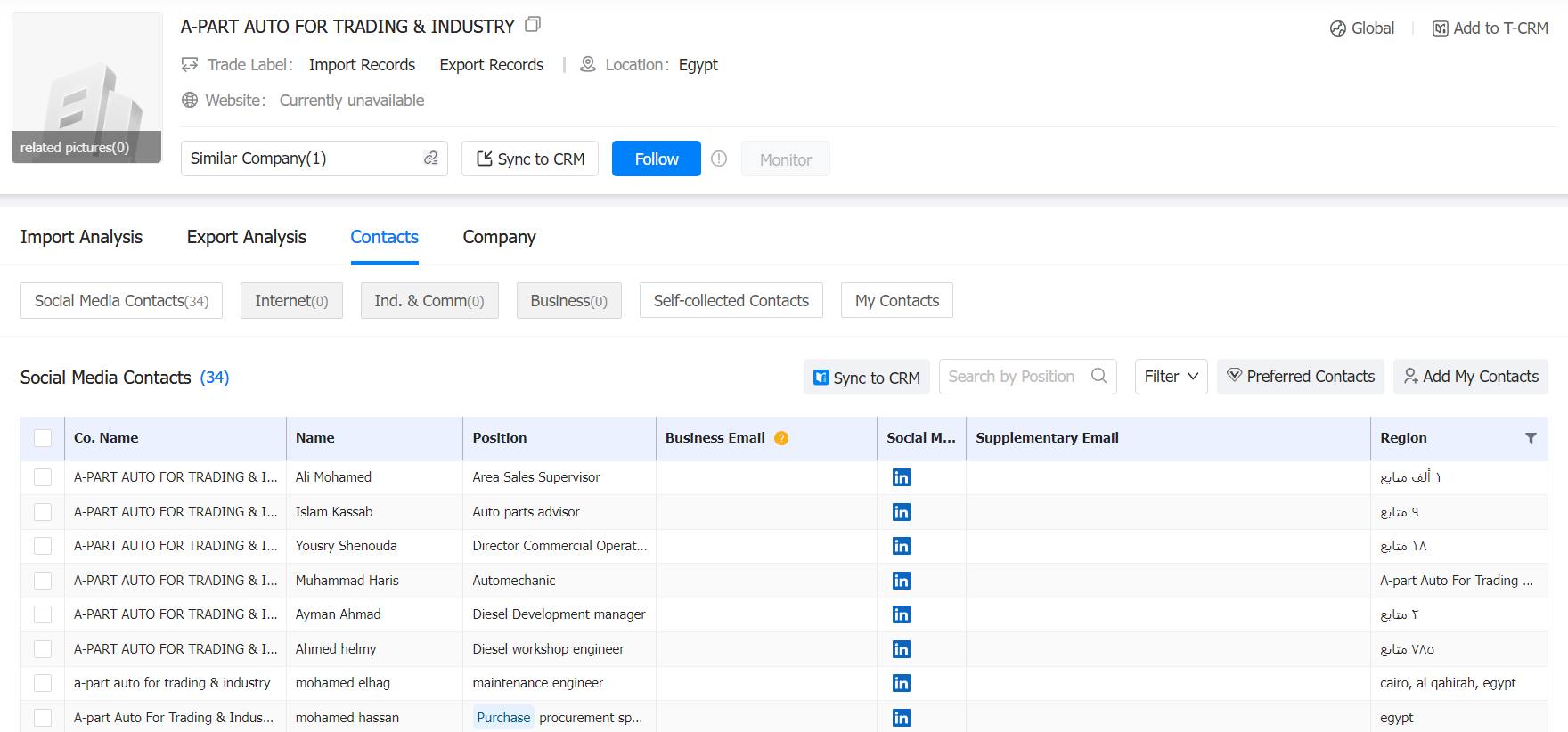The image size is (1568, 732).
Task: Select Business(0) sub-tab
Action: (x=568, y=301)
